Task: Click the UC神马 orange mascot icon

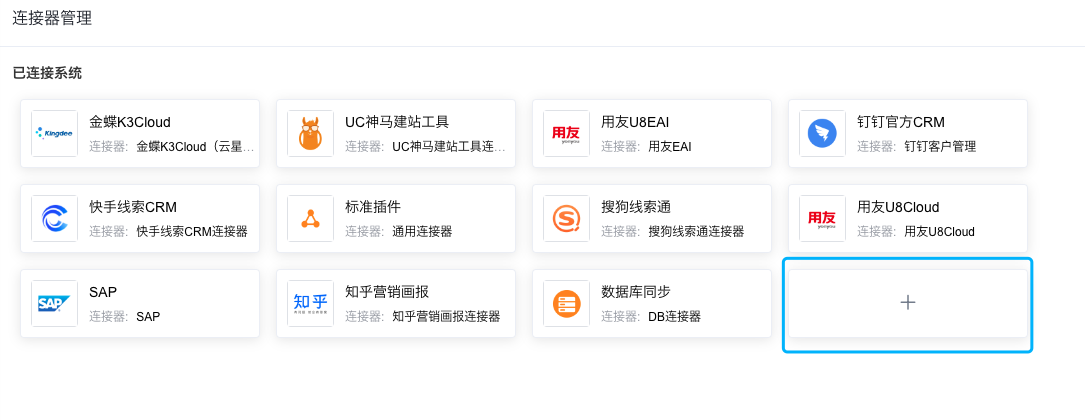Action: click(311, 134)
